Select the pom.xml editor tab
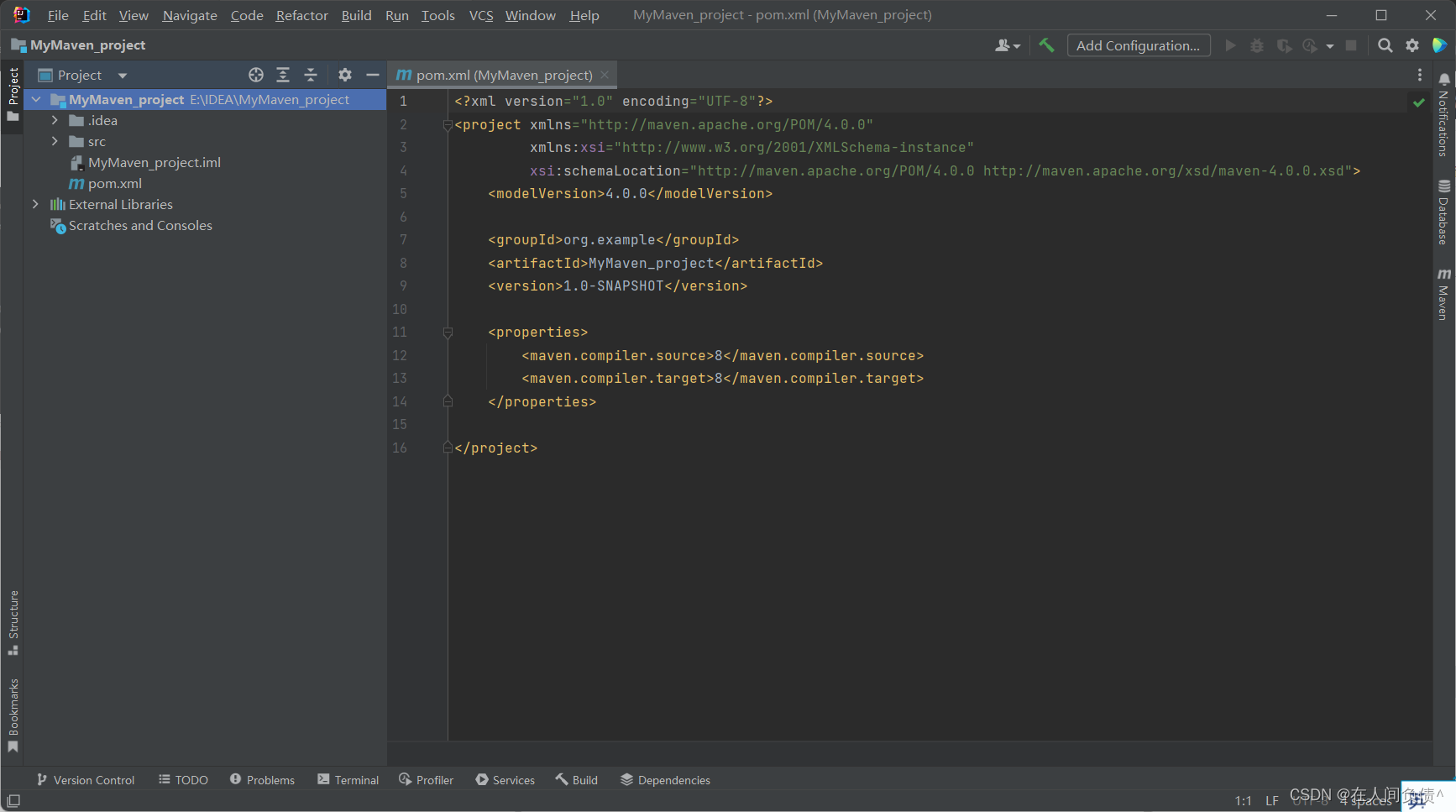1456x812 pixels. coord(502,75)
